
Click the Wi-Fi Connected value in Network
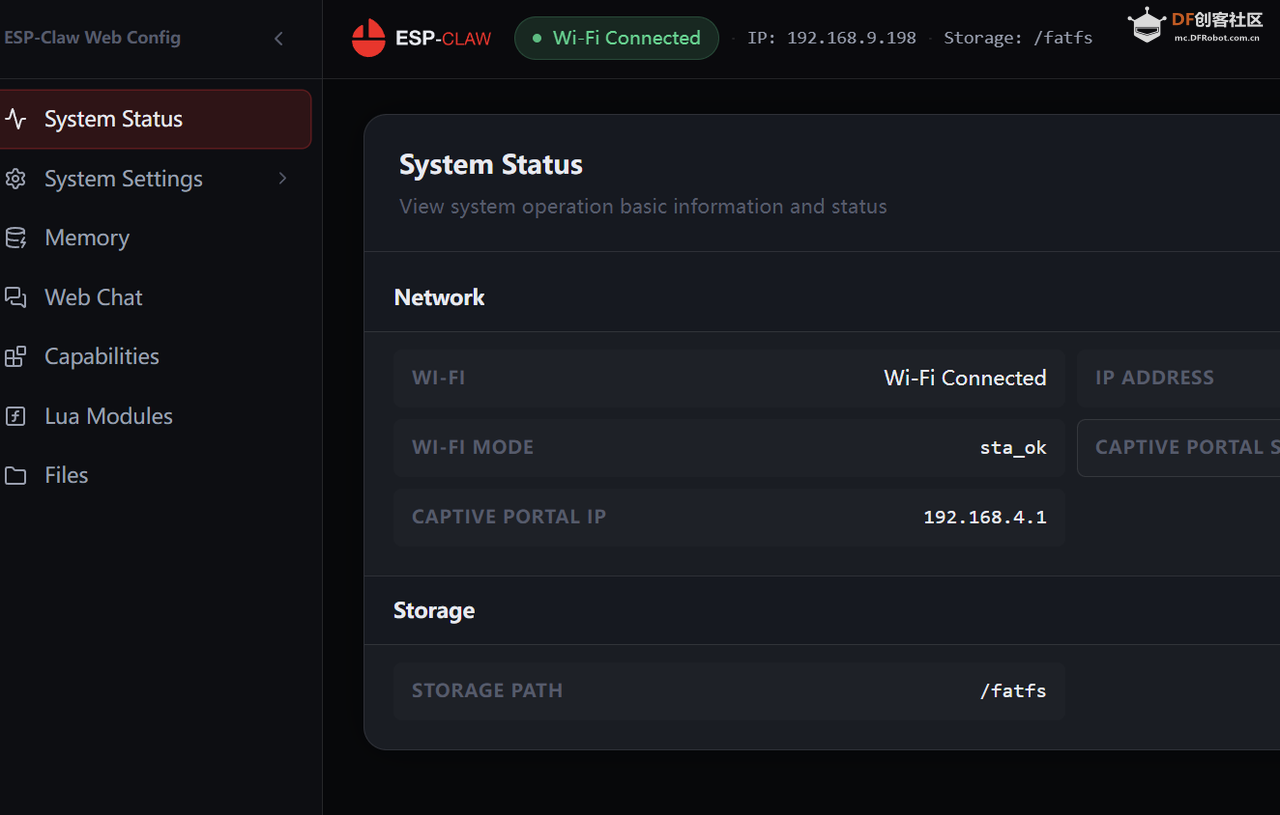coord(965,378)
